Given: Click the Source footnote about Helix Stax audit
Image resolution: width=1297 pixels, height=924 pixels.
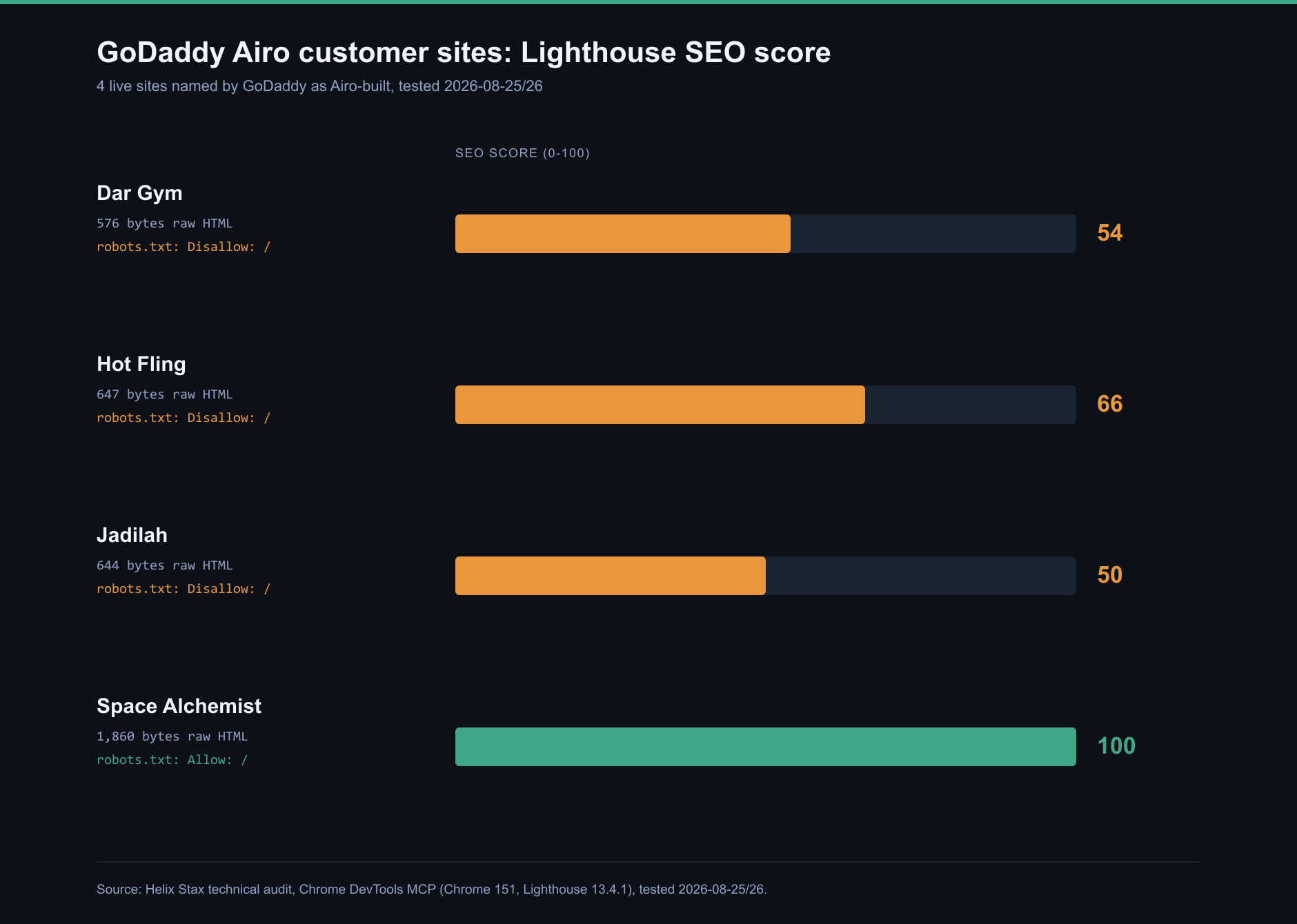Looking at the screenshot, I should tap(432, 890).
